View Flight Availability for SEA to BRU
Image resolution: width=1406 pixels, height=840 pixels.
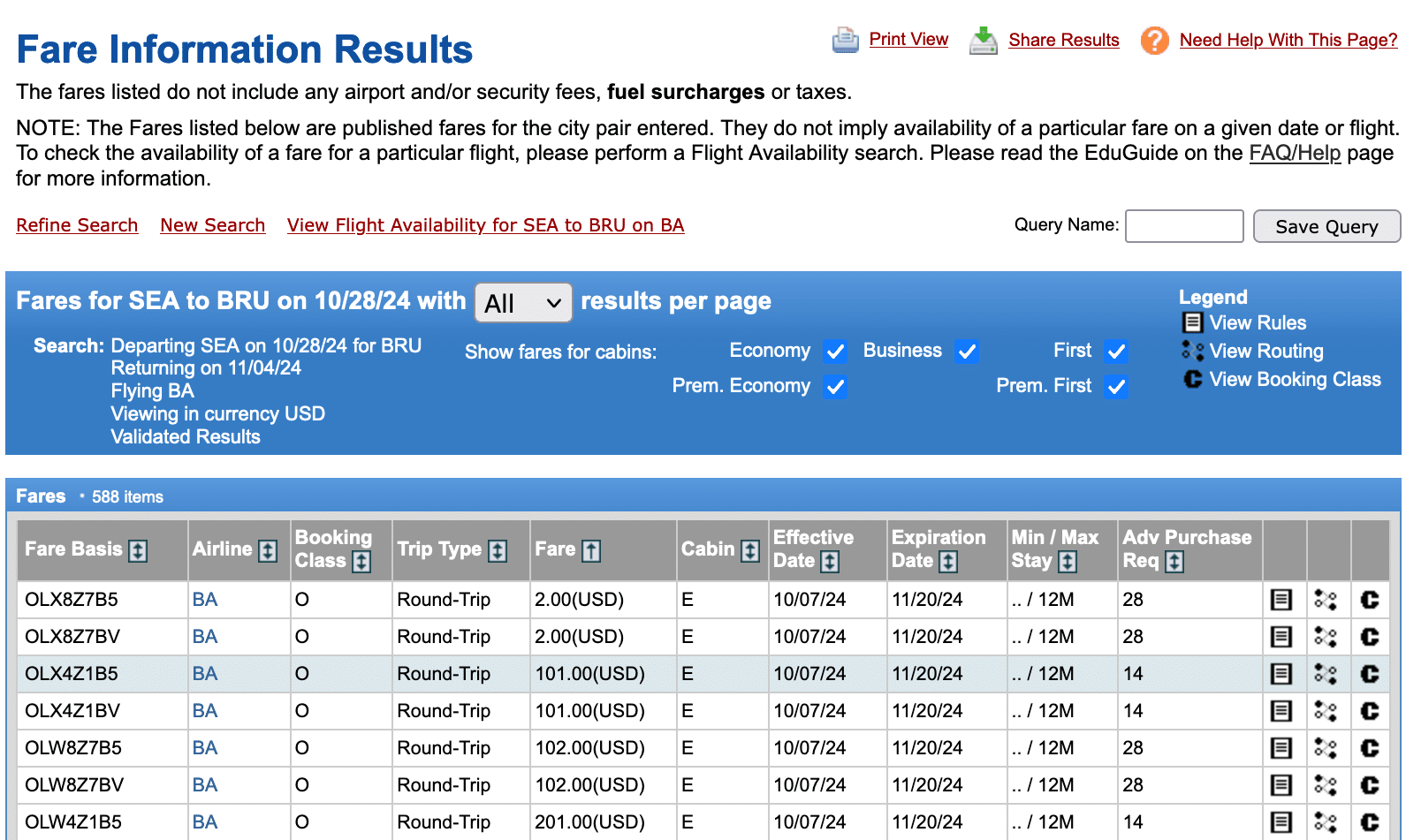point(485,225)
